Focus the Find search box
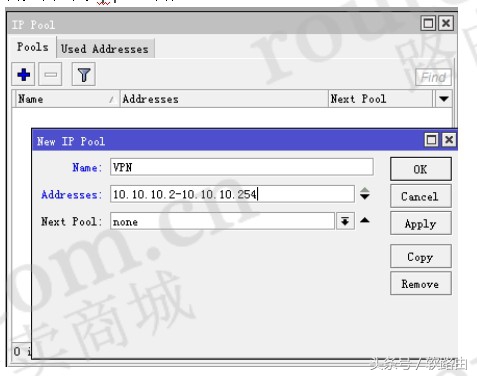 433,77
